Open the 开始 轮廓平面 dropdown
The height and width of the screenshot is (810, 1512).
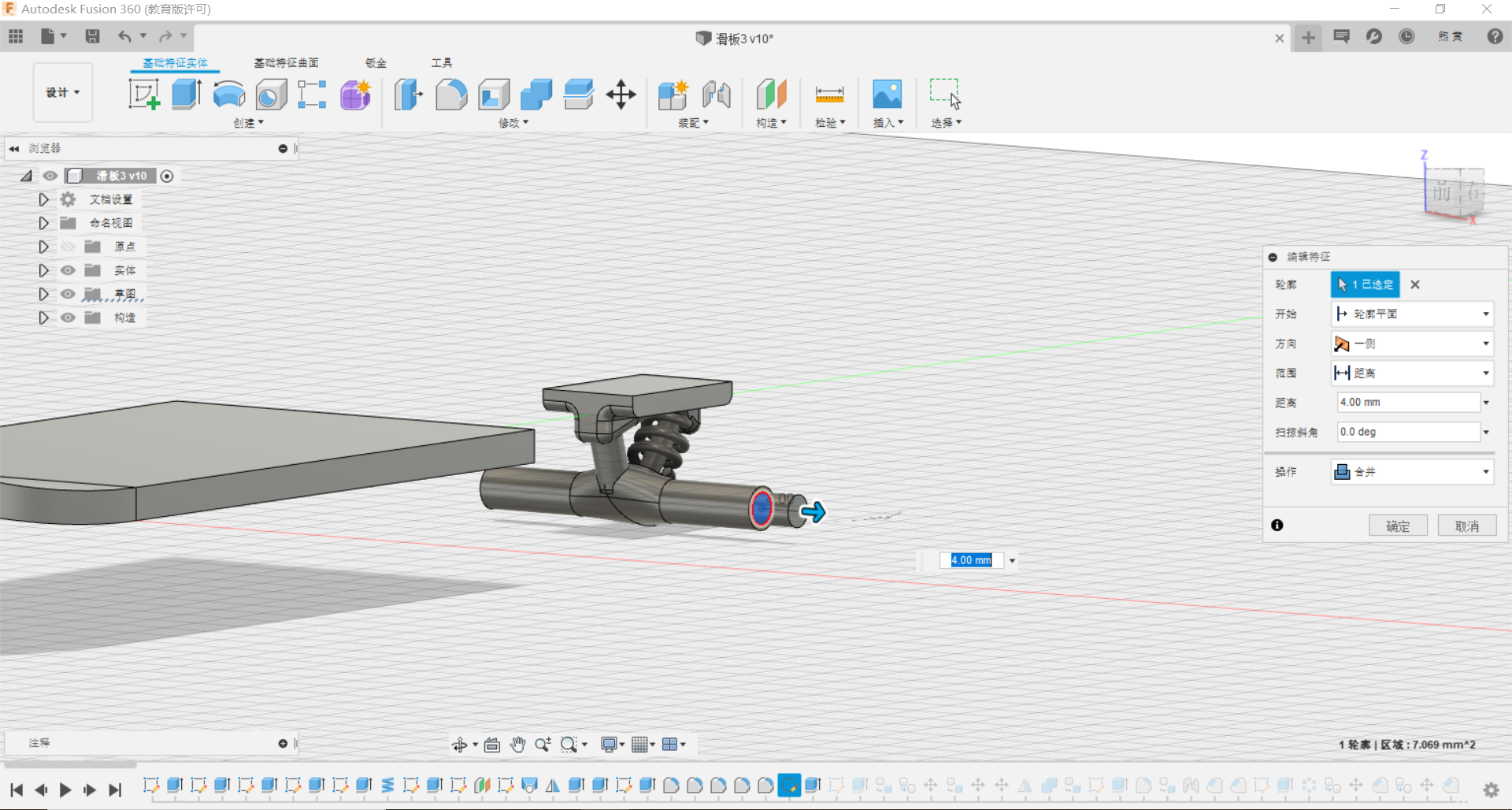coord(1412,314)
